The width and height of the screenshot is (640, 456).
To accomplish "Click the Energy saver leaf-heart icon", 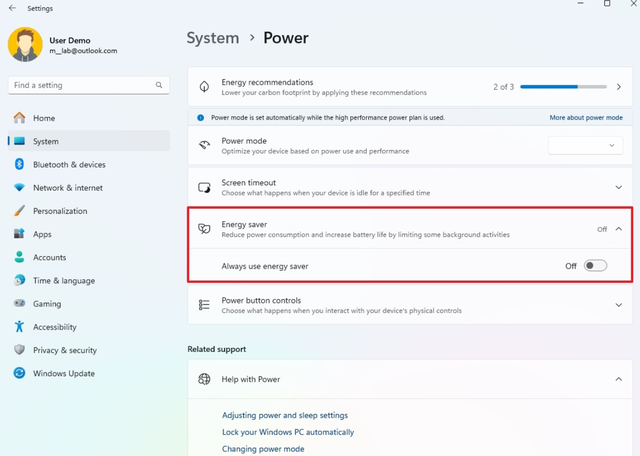I will (204, 229).
